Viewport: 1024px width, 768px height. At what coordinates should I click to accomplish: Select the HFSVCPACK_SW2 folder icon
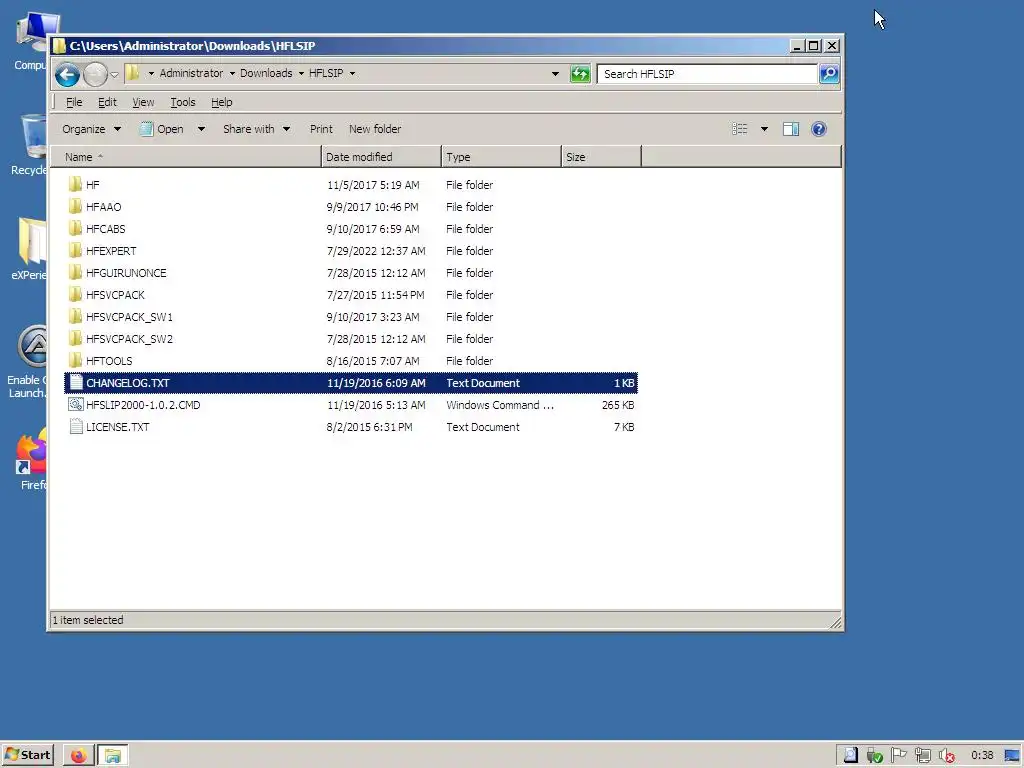click(x=75, y=338)
